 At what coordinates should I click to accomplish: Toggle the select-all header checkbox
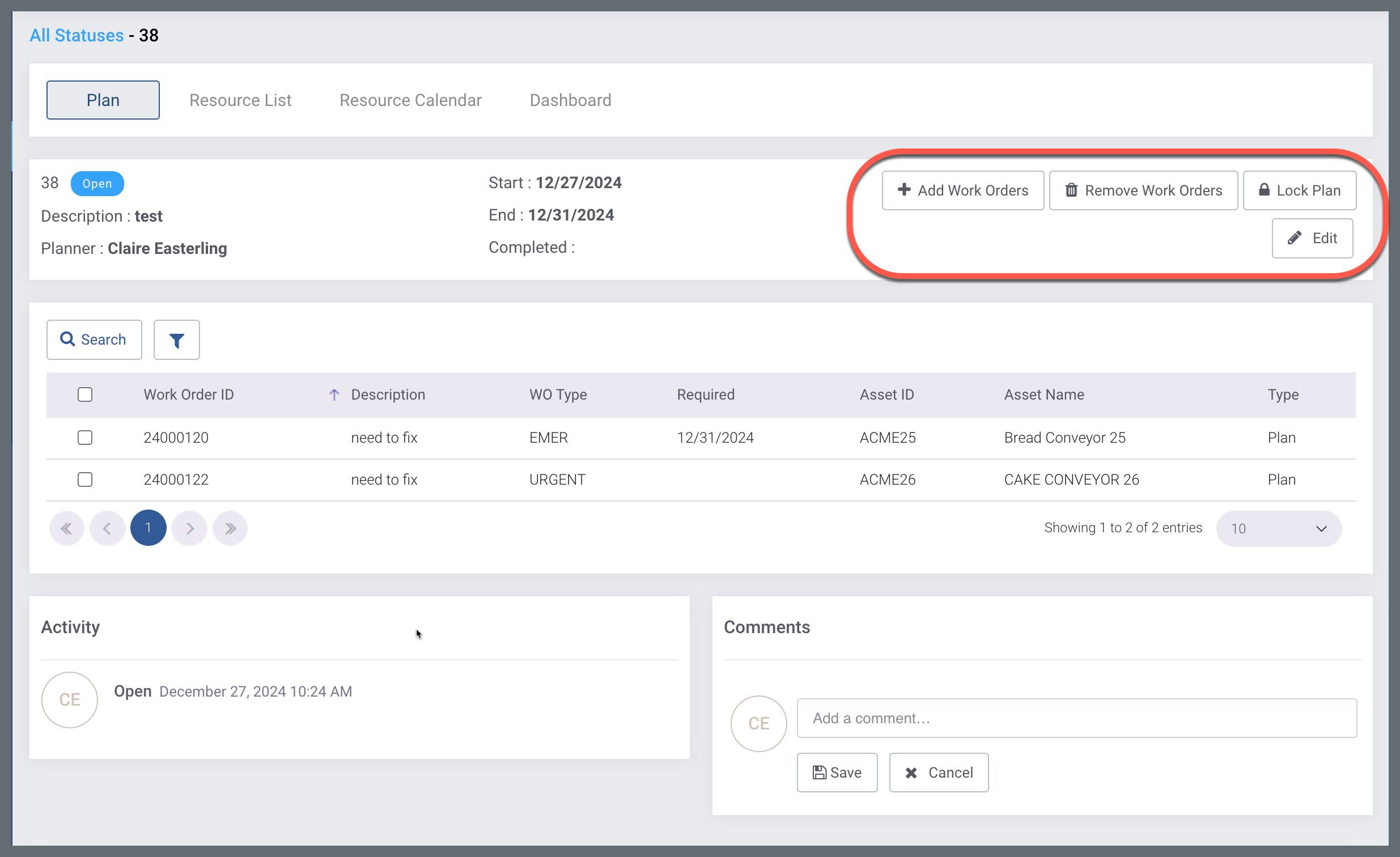pyautogui.click(x=85, y=394)
